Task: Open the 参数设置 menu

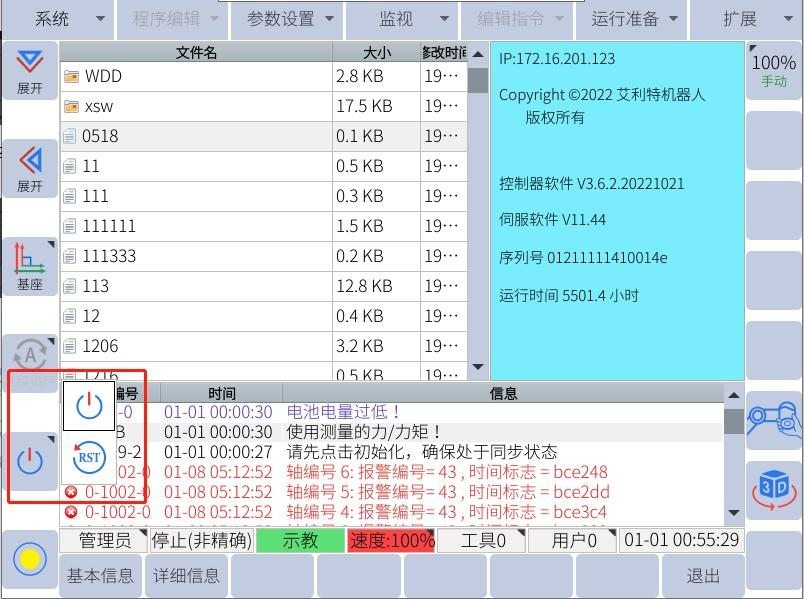Action: [x=291, y=19]
